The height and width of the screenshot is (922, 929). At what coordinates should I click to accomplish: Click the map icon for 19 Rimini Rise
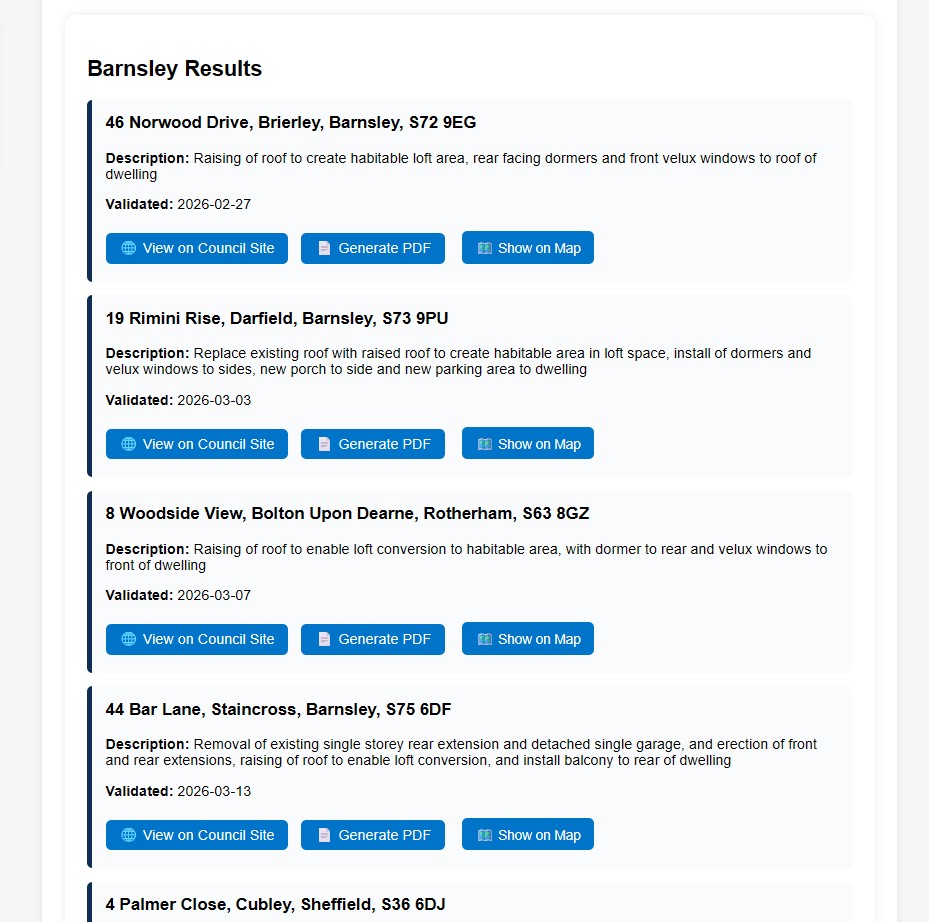pyautogui.click(x=484, y=443)
